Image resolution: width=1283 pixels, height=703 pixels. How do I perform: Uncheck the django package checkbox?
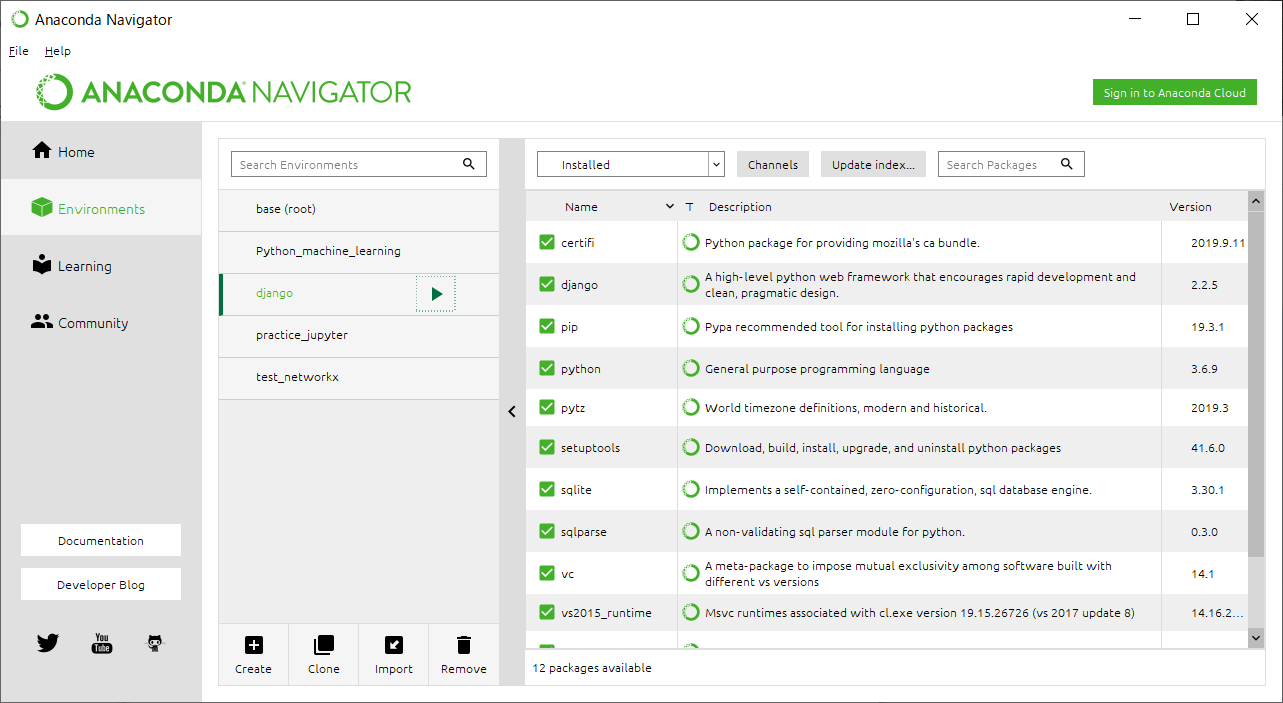click(x=546, y=284)
